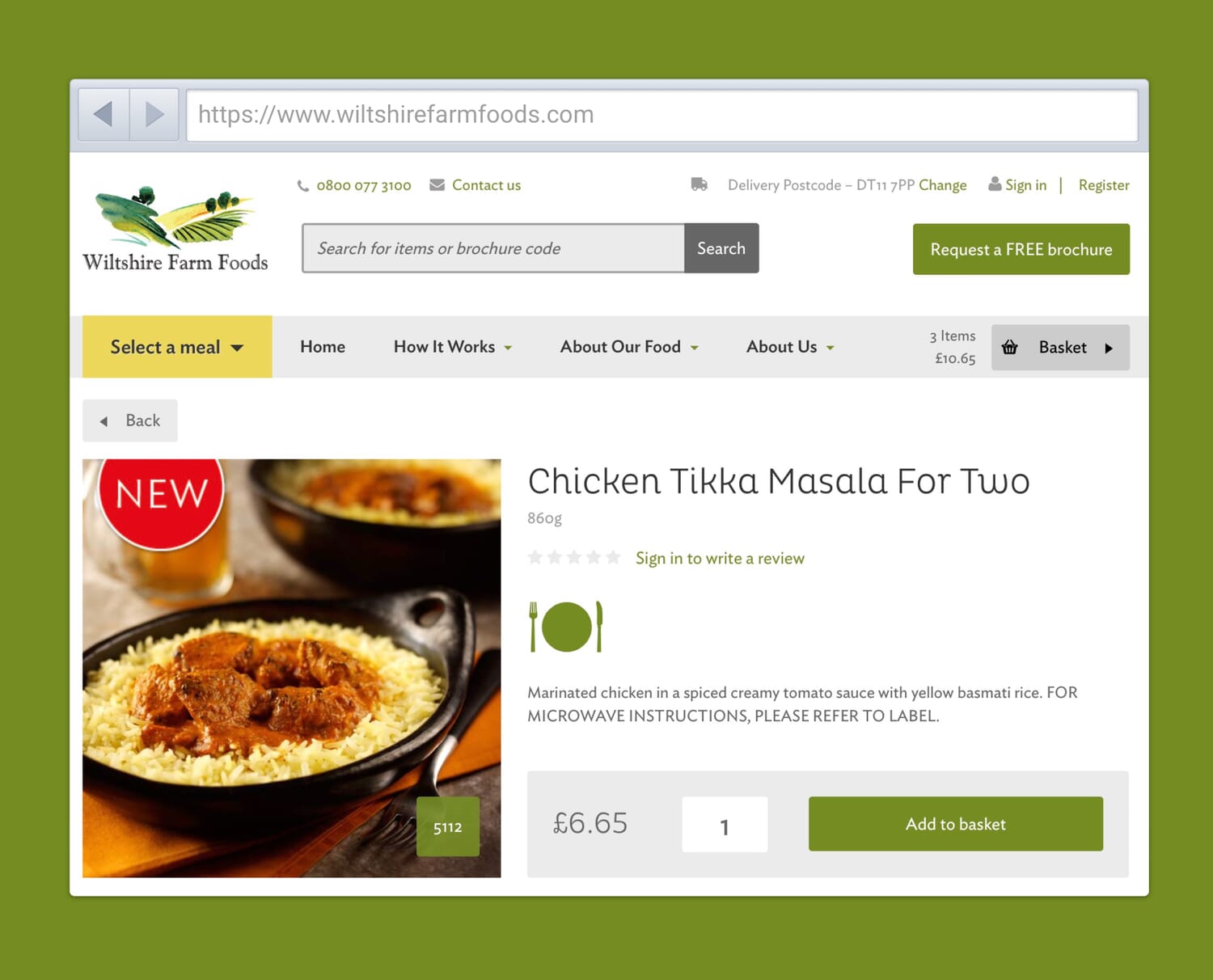Click the delivery truck icon
Image resolution: width=1213 pixels, height=980 pixels.
point(699,184)
